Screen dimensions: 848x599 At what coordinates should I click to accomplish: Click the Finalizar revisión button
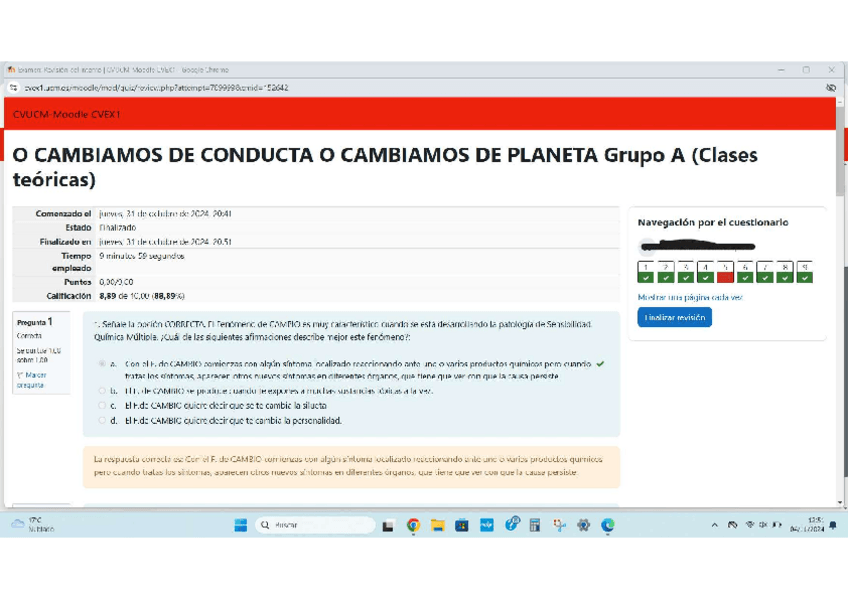(x=674, y=317)
